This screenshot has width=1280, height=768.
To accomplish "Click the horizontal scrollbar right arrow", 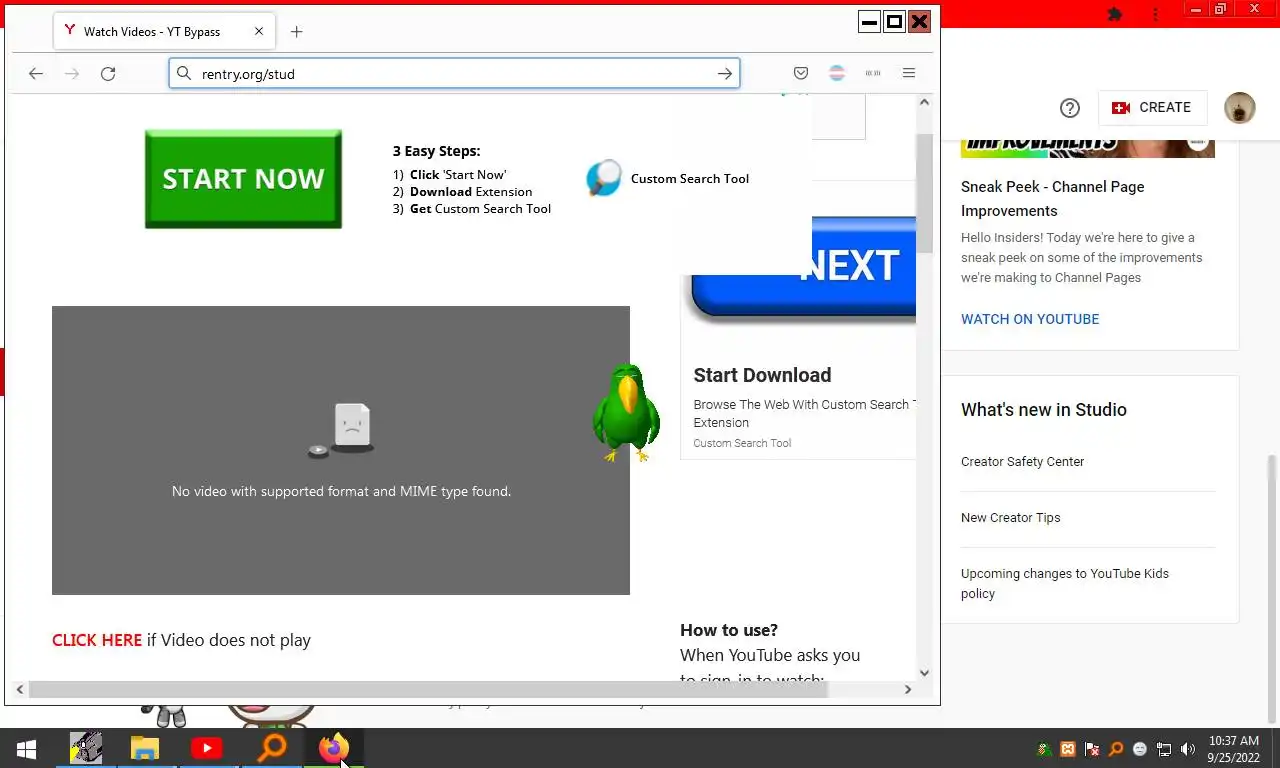I will 908,689.
